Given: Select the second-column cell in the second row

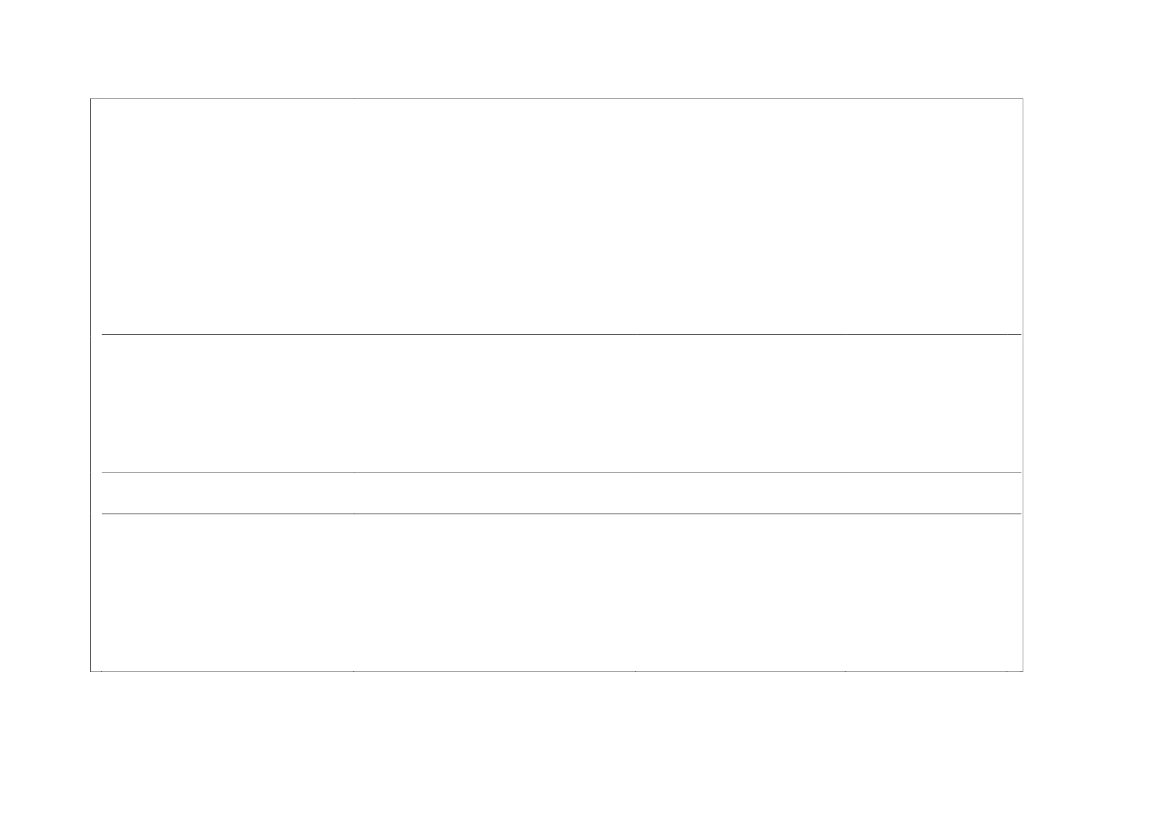Looking at the screenshot, I should (495, 403).
